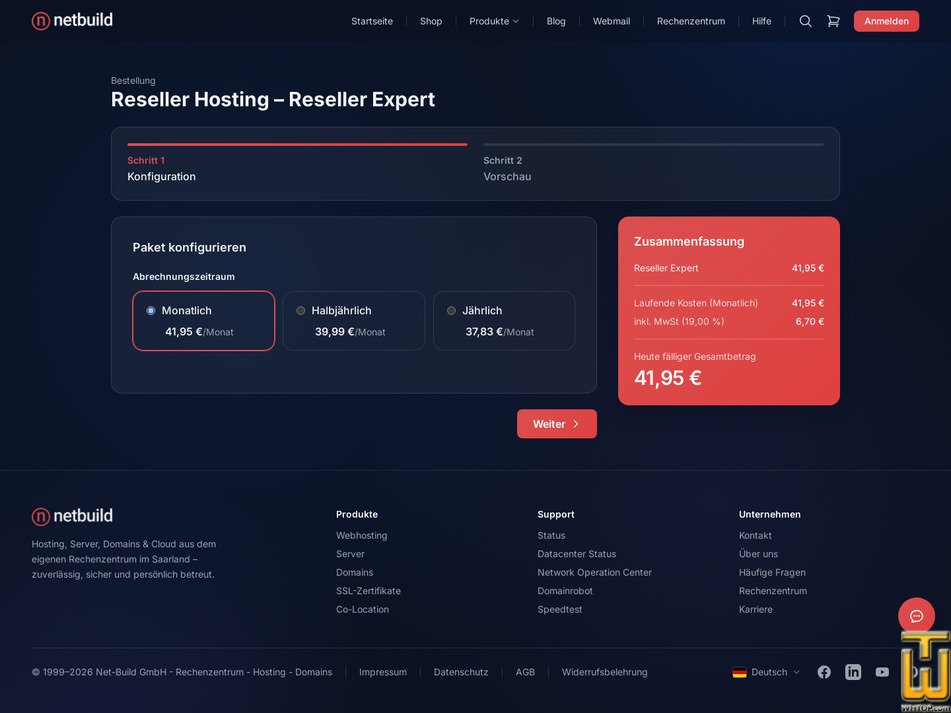951x713 pixels.
Task: Open Rechenzentrum in top navigation
Action: [x=691, y=21]
